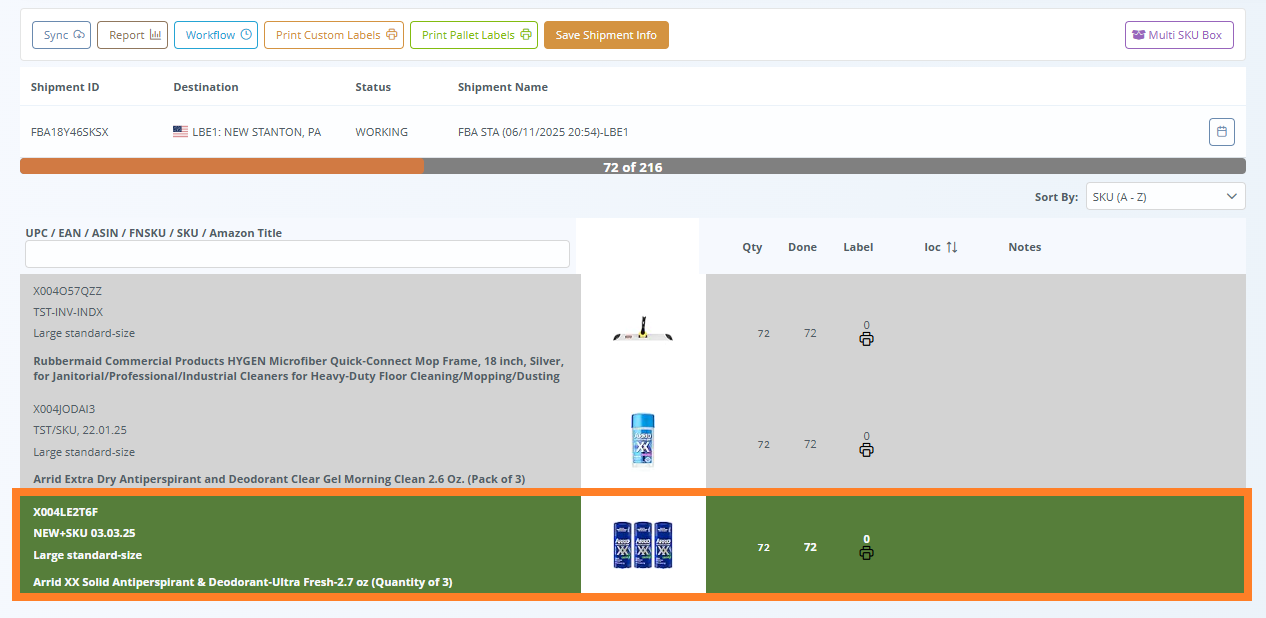Image resolution: width=1266 pixels, height=618 pixels.
Task: Select the shipment ID FBA18Y46SKSX
Action: click(x=68, y=131)
